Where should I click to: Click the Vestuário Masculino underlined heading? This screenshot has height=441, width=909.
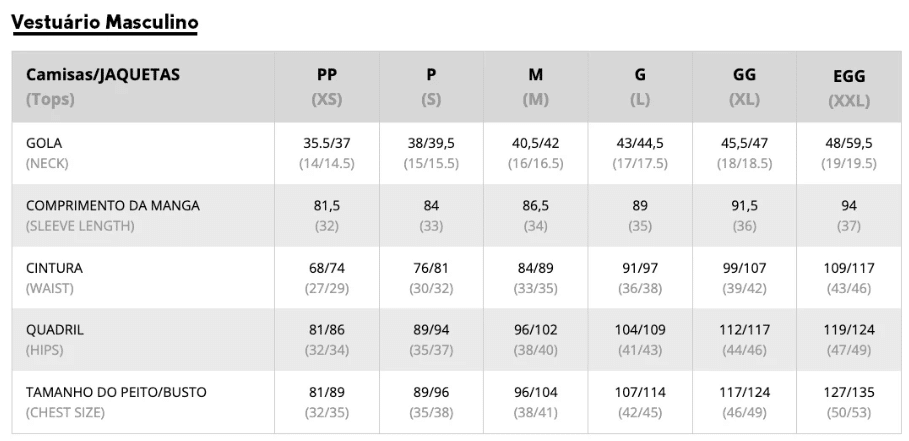pyautogui.click(x=104, y=22)
